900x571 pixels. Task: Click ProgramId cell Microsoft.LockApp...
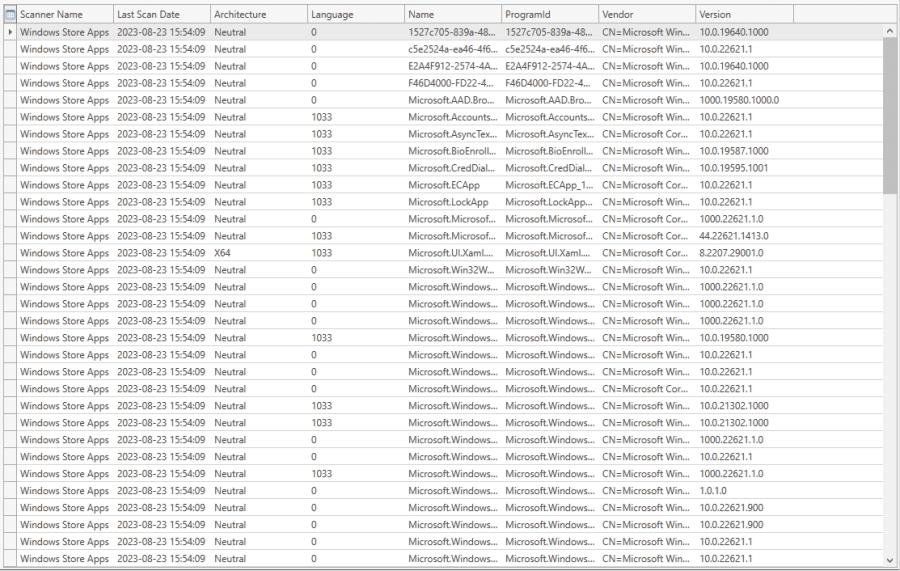549,202
